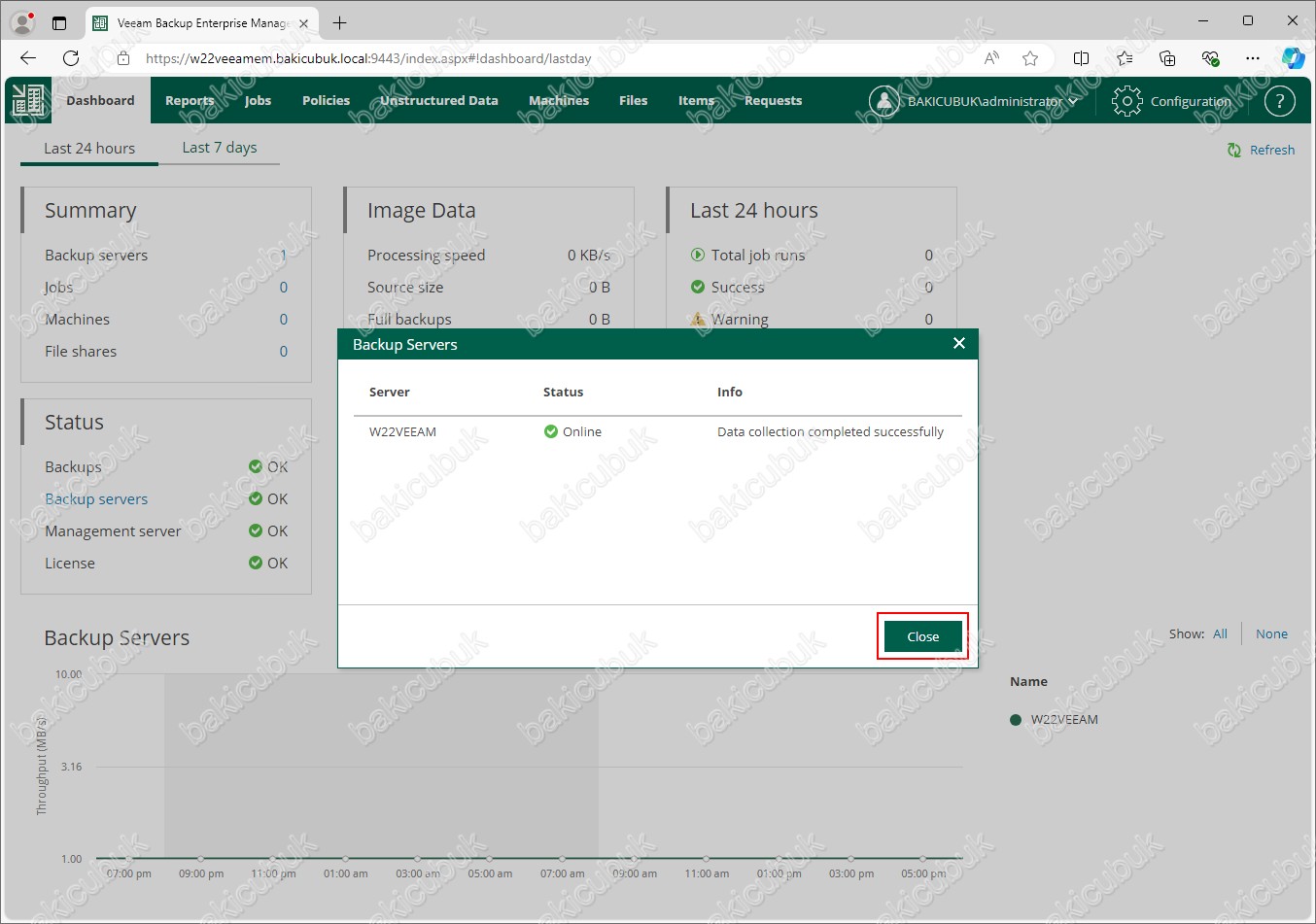Click the Jobs count value 0

click(x=284, y=287)
